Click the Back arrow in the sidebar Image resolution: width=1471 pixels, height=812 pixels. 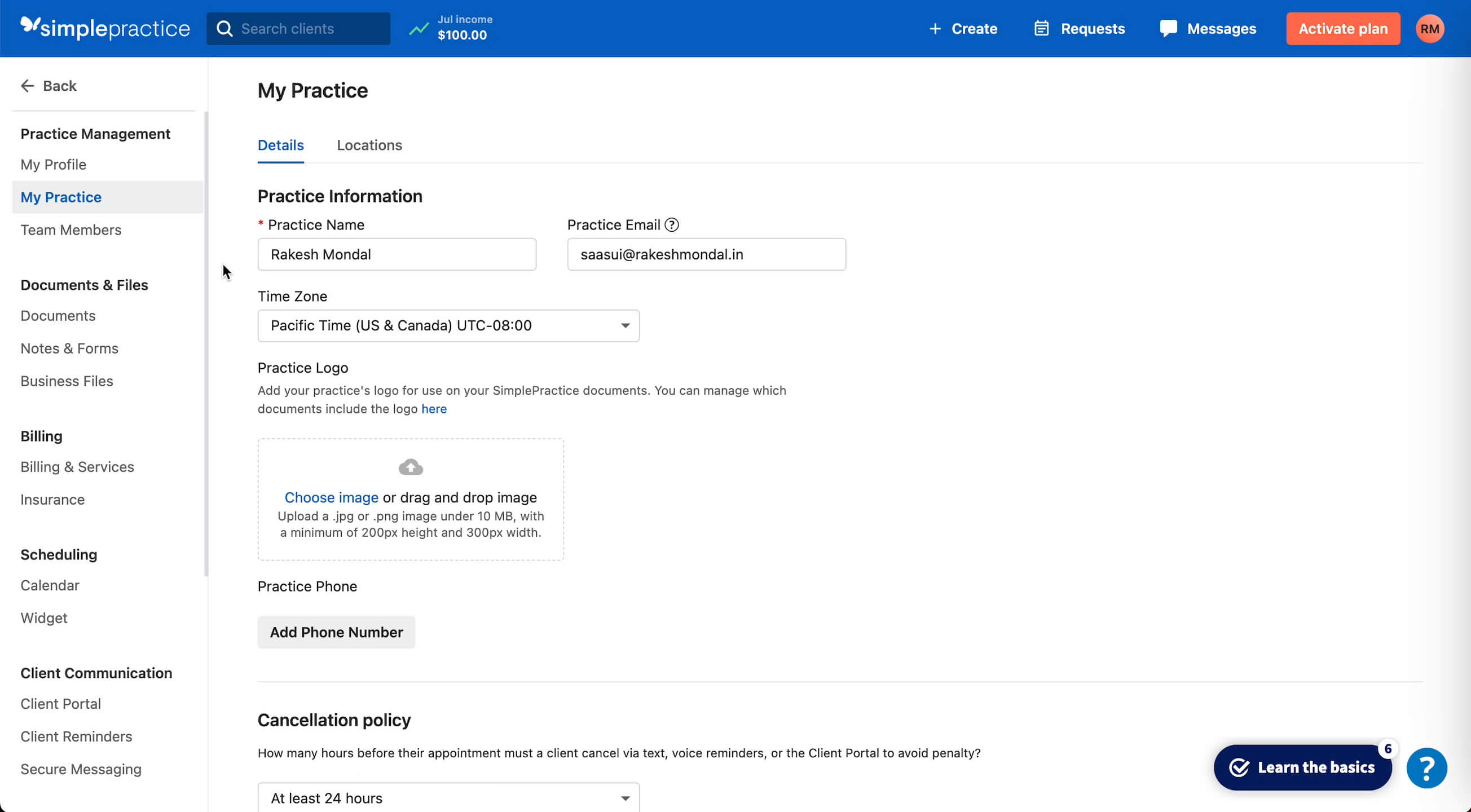click(x=28, y=86)
